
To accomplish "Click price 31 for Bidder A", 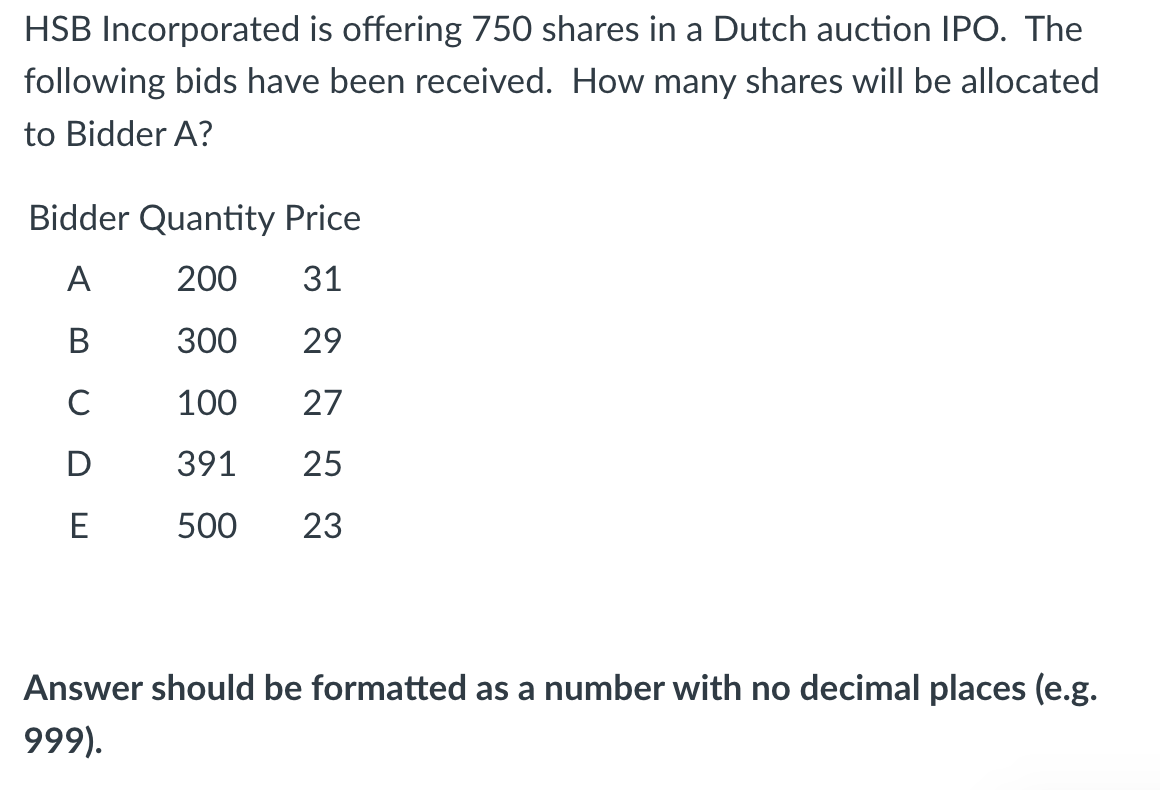I will pyautogui.click(x=323, y=279).
